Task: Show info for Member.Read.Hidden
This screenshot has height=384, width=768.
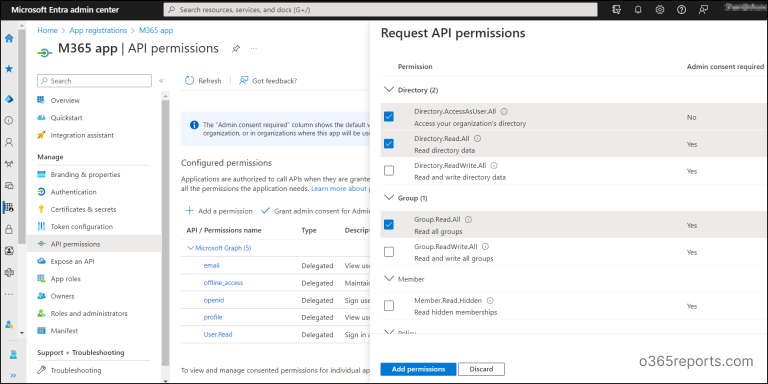Action: (490, 300)
